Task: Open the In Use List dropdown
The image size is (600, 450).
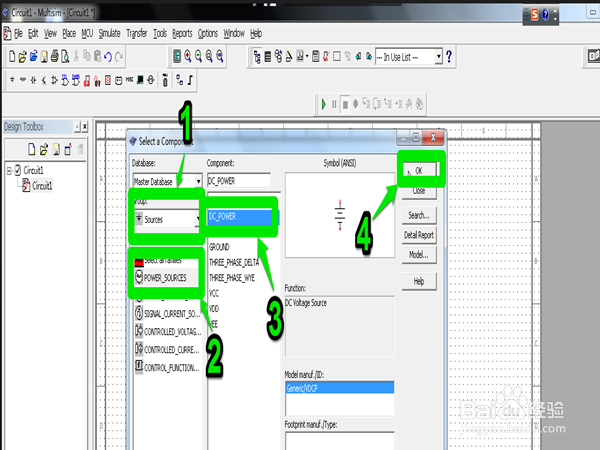Action: (439, 57)
